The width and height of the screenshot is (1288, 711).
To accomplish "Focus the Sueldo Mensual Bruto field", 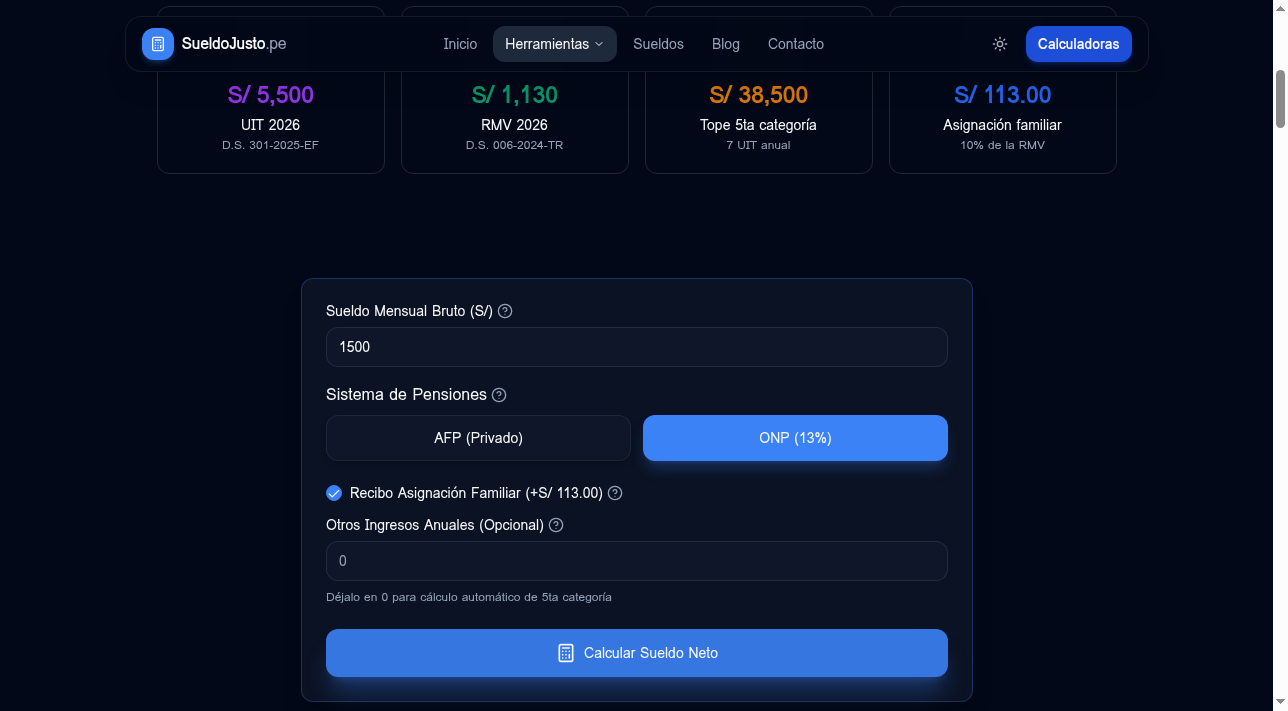I will 637,347.
